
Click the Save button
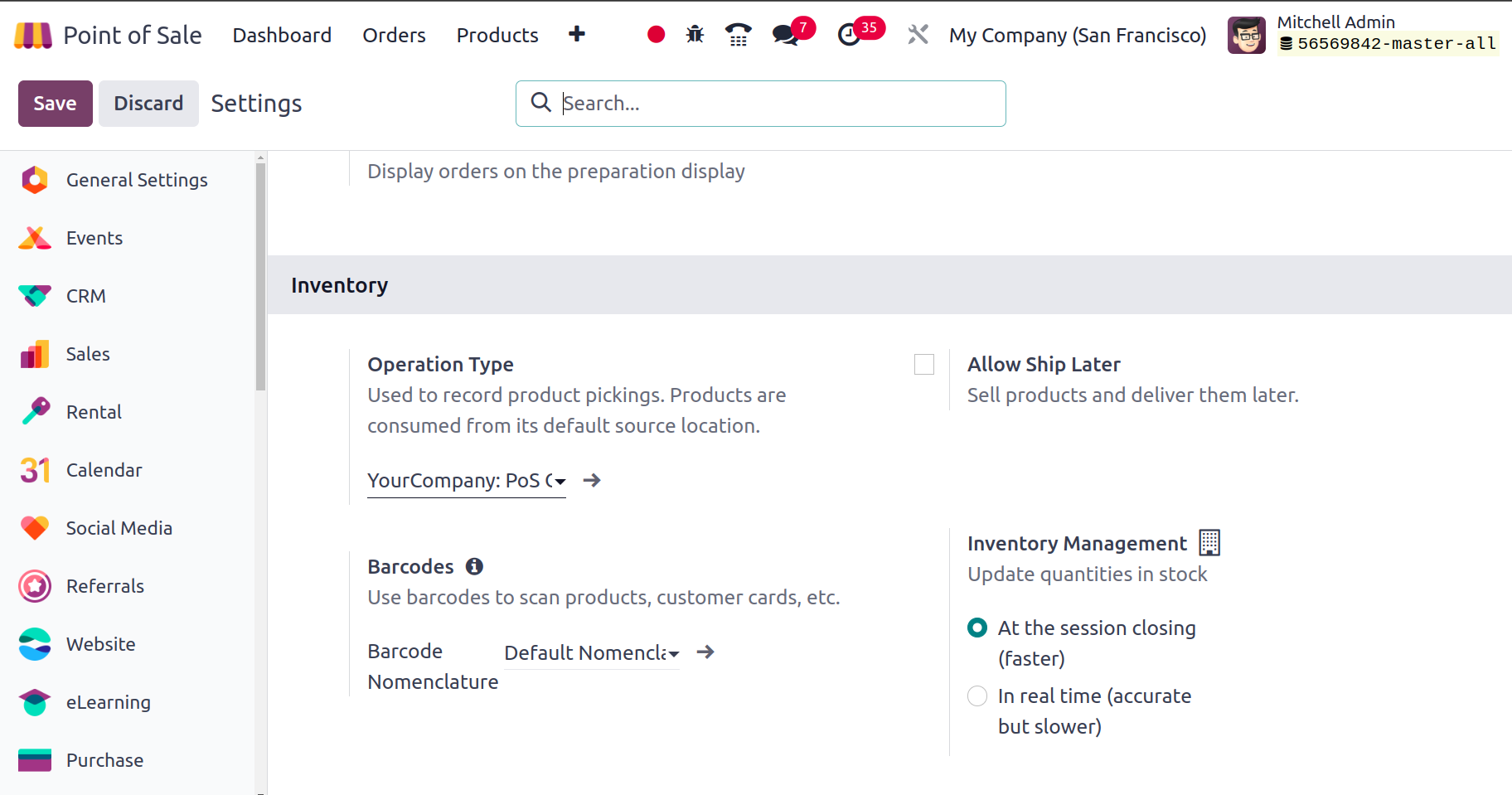[x=55, y=103]
